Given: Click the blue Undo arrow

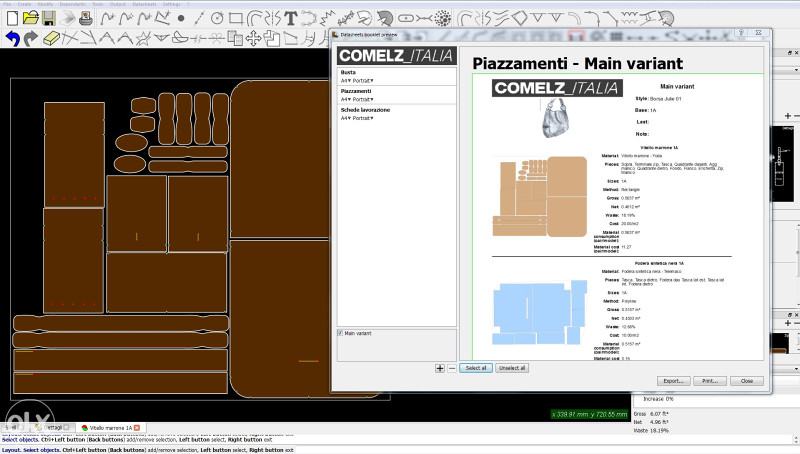Looking at the screenshot, I should point(12,38).
